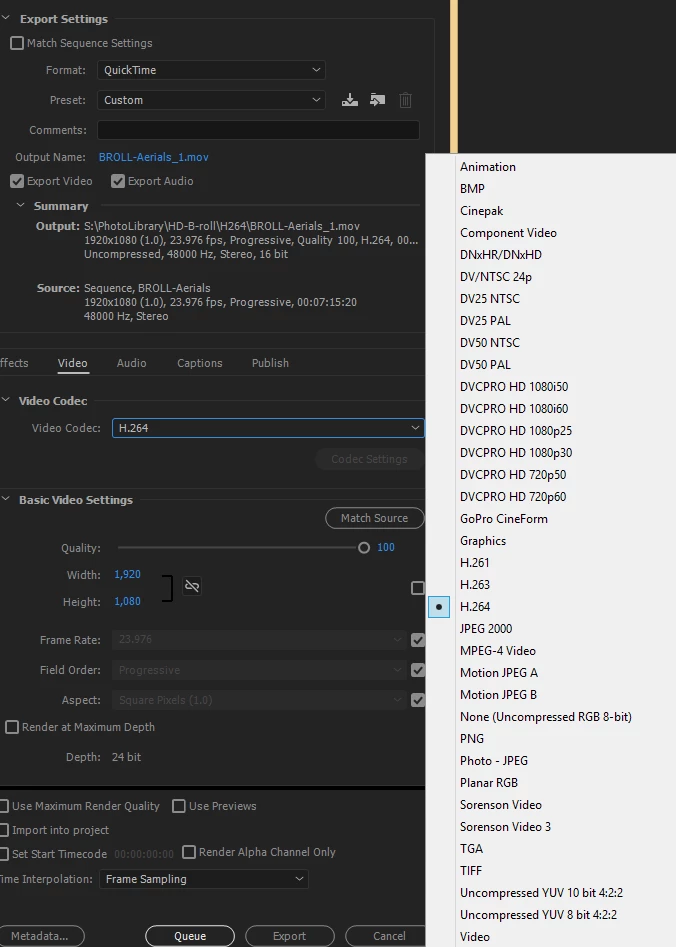Select the Planar RGB codec
Image resolution: width=676 pixels, height=947 pixels.
tap(489, 783)
